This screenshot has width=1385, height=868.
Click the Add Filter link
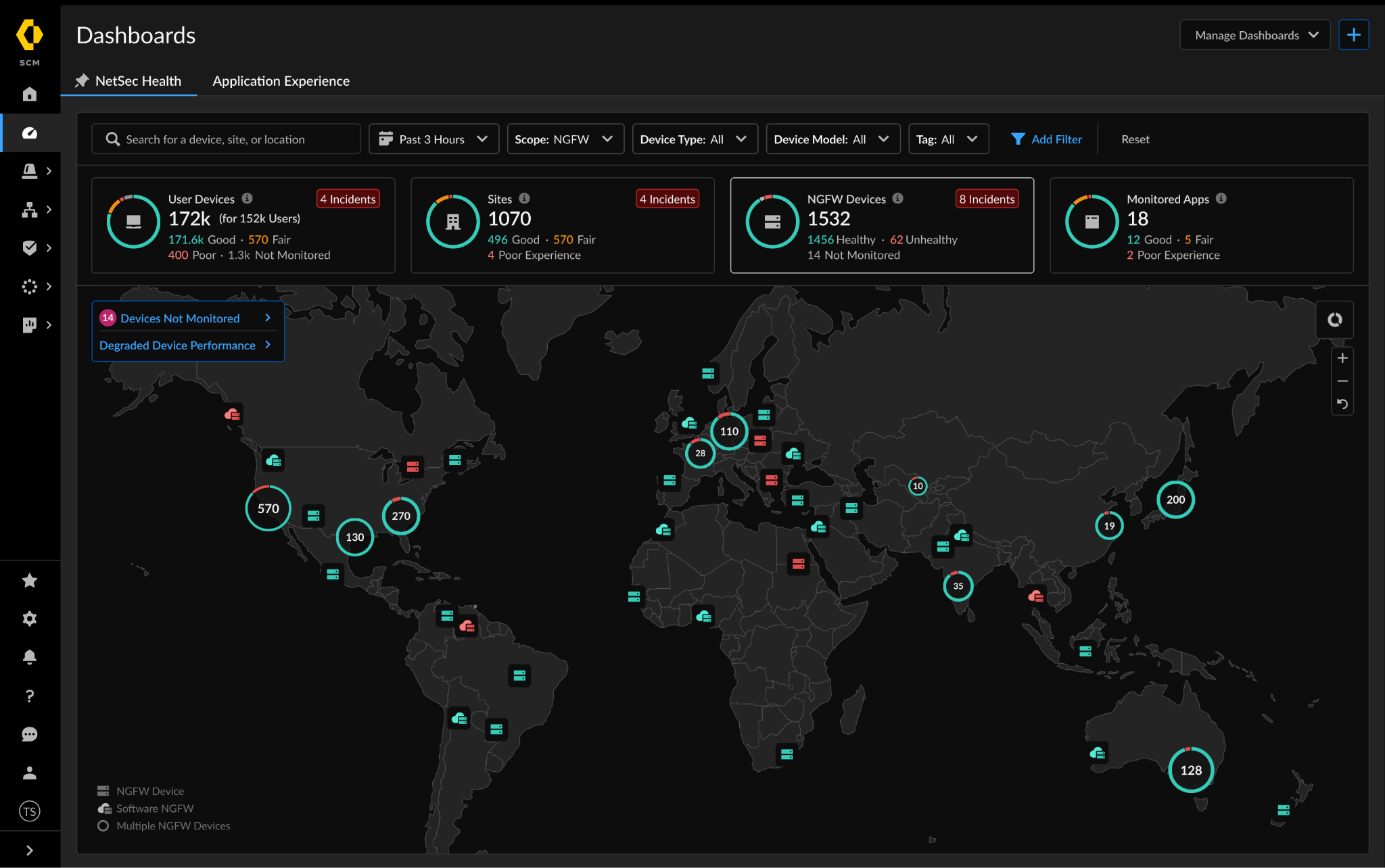click(x=1047, y=139)
